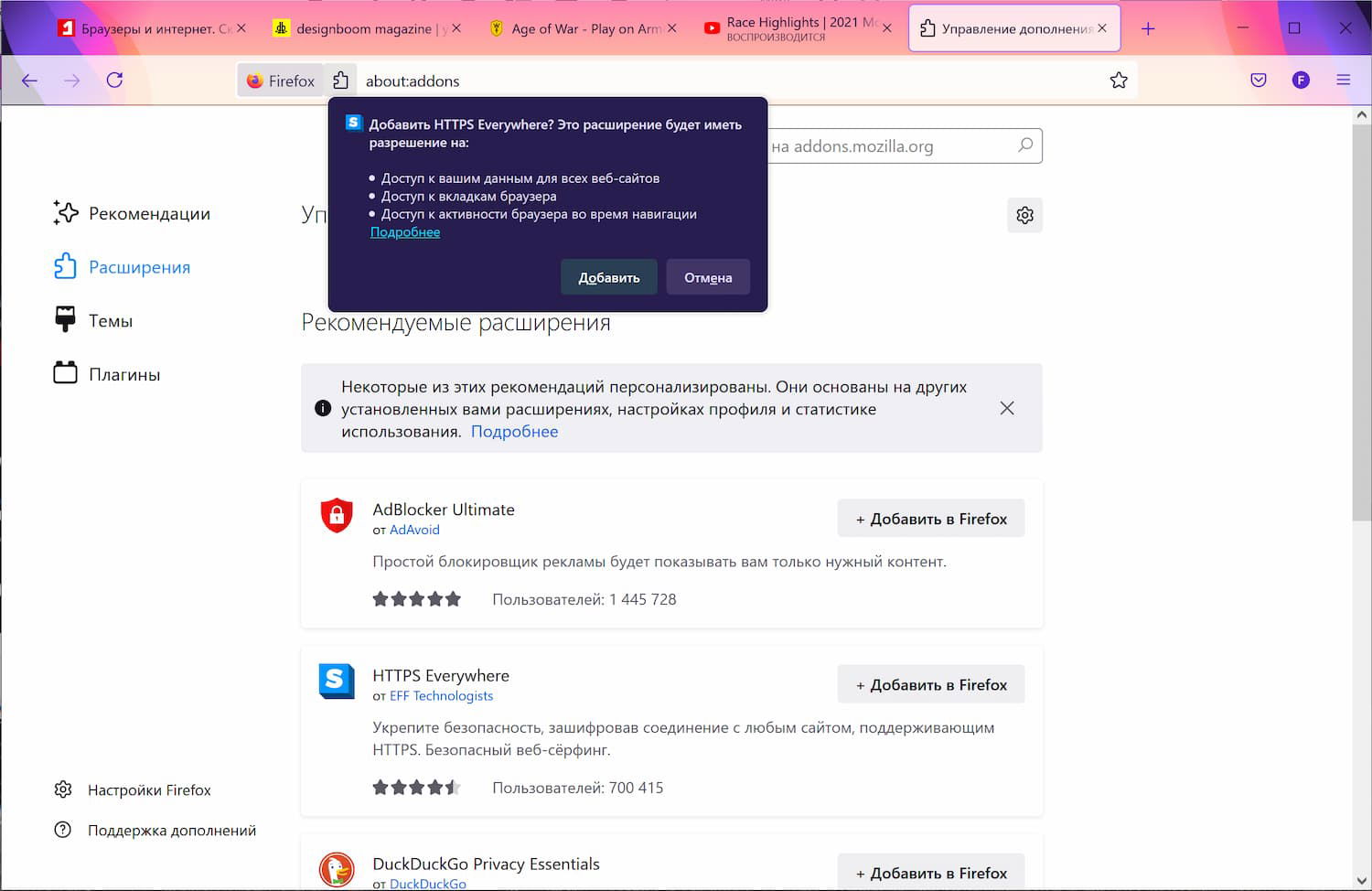
Task: Open Расширения category in sidebar
Action: (x=122, y=266)
